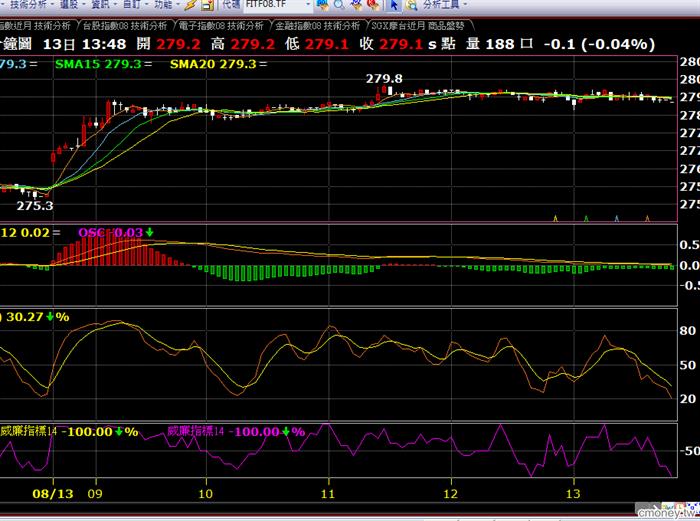Click the 收 279.1 close price value
Screen dimensions: 700x521
pyautogui.click(x=391, y=44)
